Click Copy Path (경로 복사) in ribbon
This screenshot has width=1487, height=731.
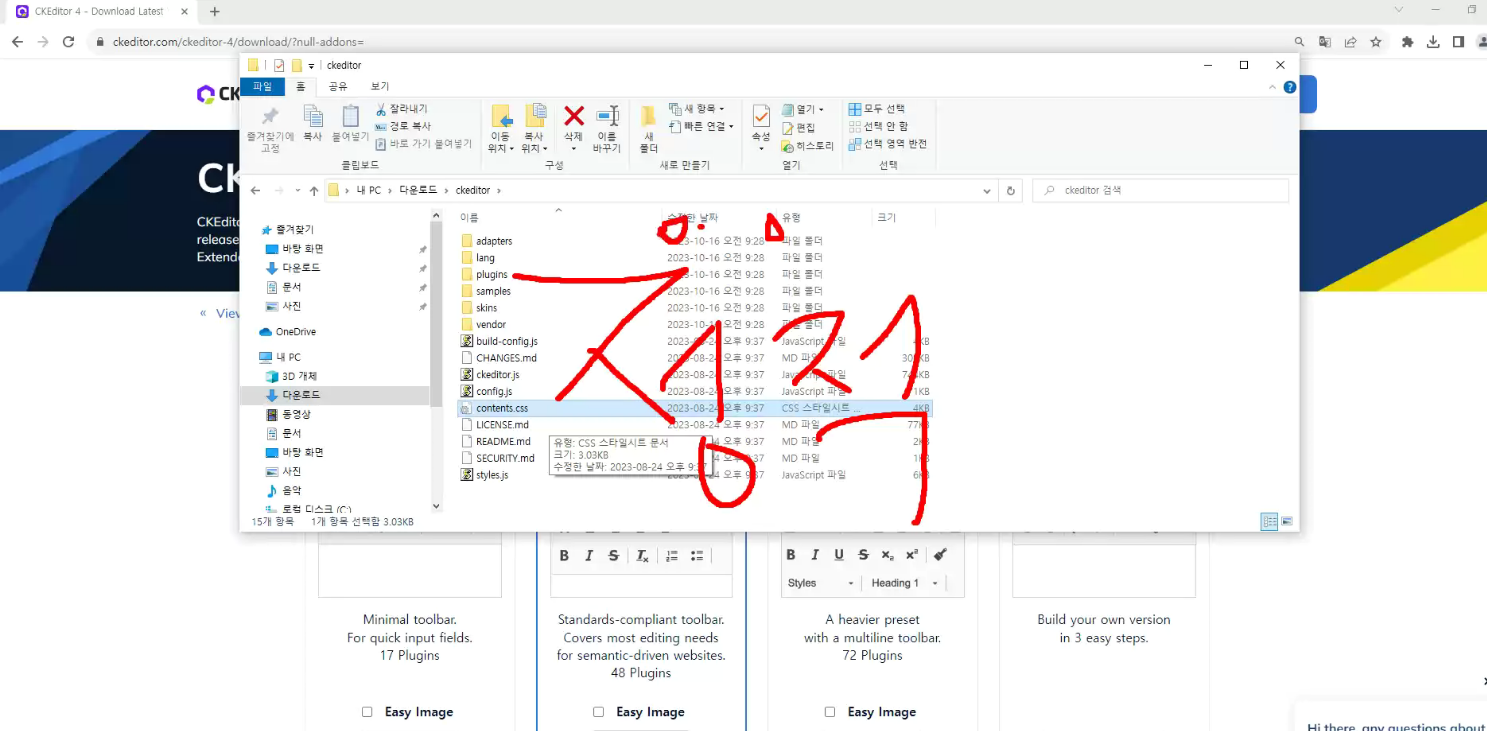403,126
